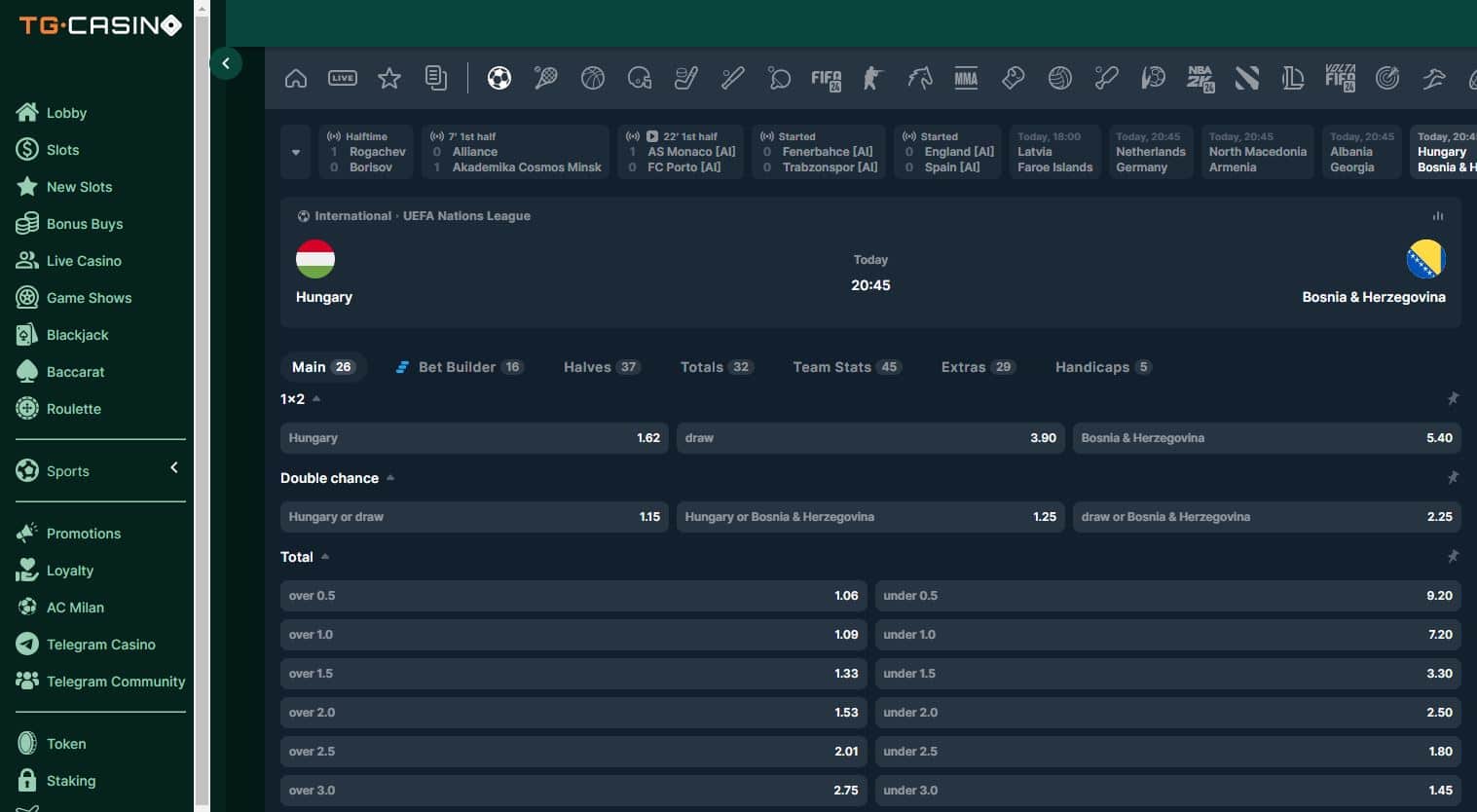Select under 0.5 goals at 9.20

[1167, 596]
